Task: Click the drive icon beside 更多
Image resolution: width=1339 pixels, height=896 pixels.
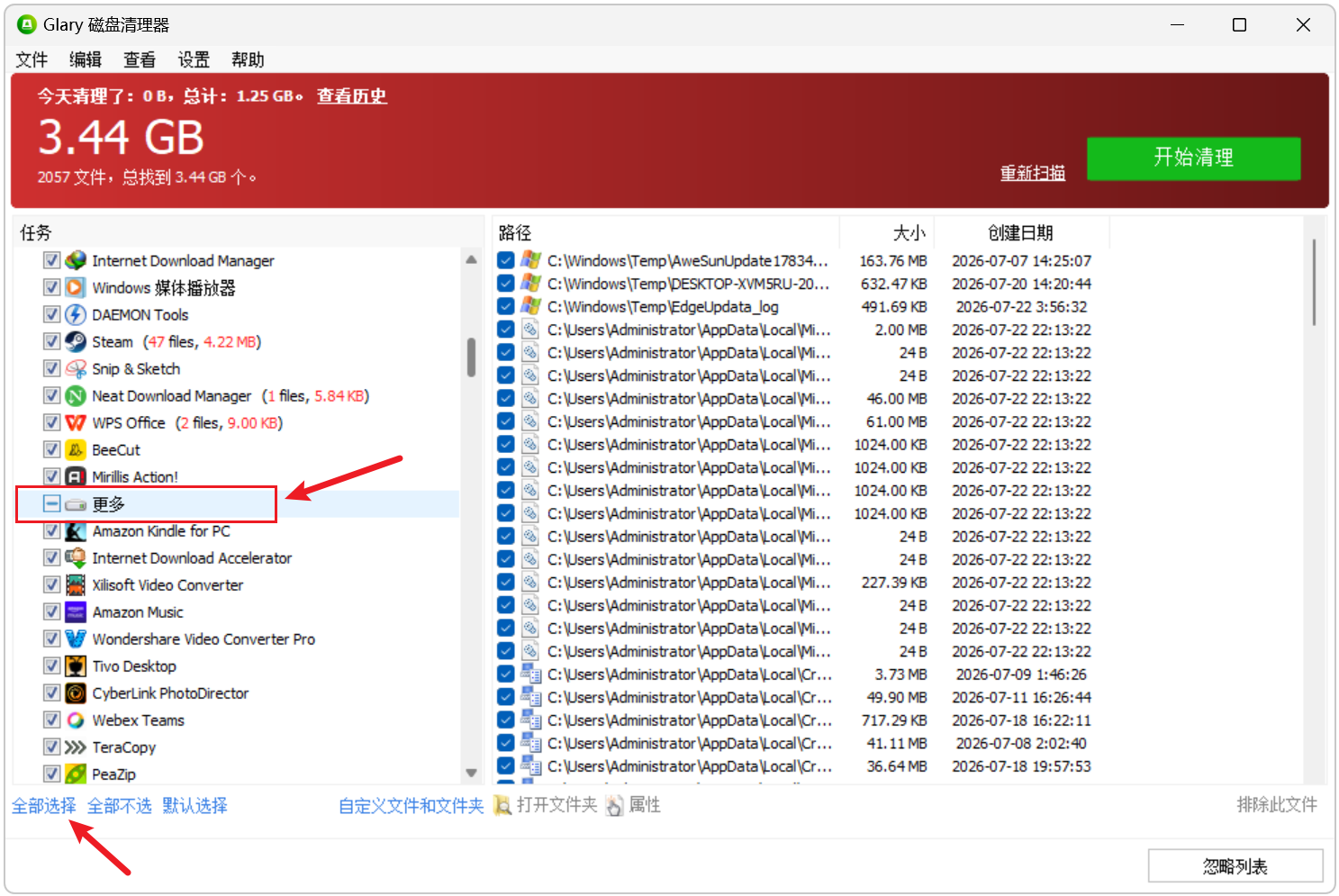Action: coord(76,504)
